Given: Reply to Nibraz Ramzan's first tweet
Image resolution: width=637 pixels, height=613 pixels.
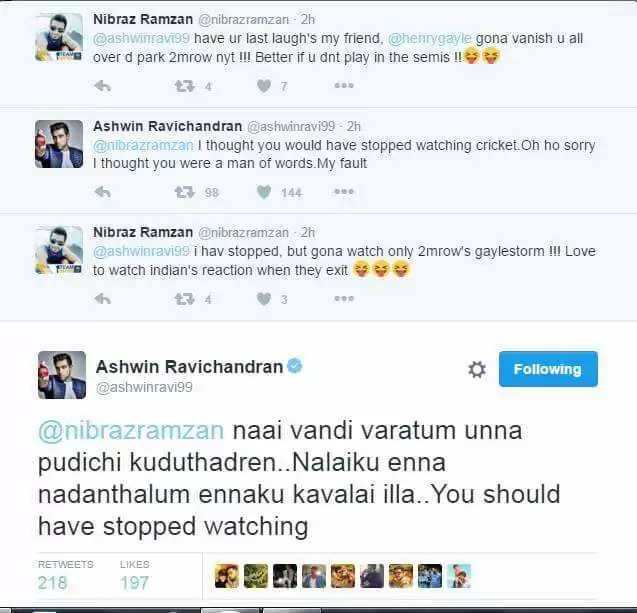Looking at the screenshot, I should pyautogui.click(x=102, y=86).
